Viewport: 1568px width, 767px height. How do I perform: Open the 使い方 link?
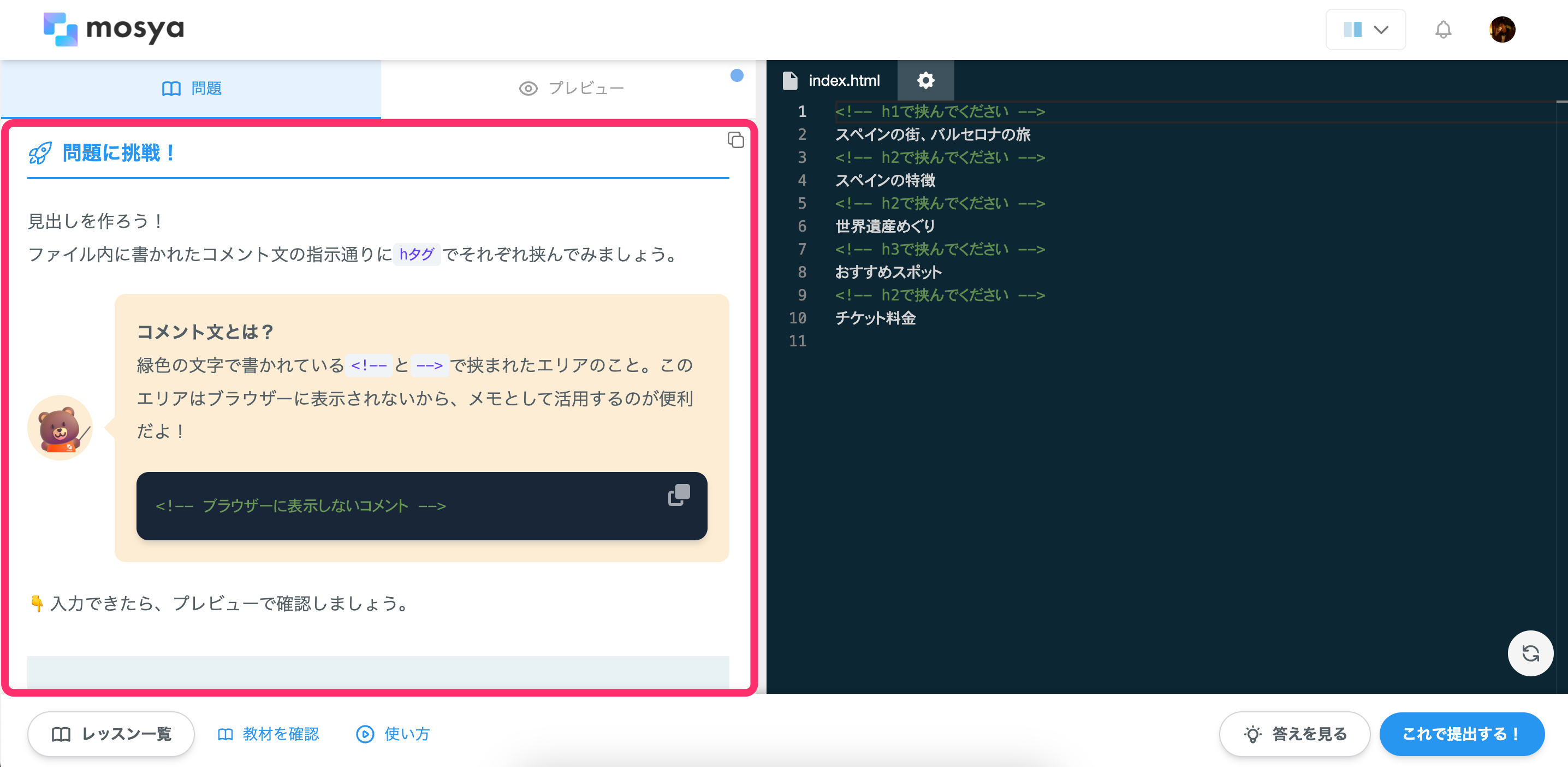click(406, 734)
